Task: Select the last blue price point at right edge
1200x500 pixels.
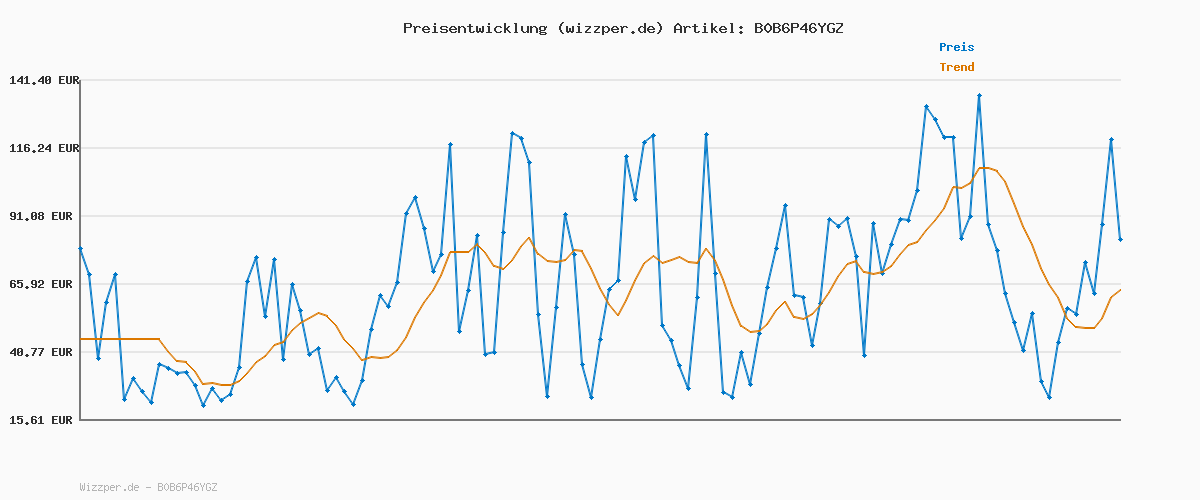Action: (x=1120, y=240)
